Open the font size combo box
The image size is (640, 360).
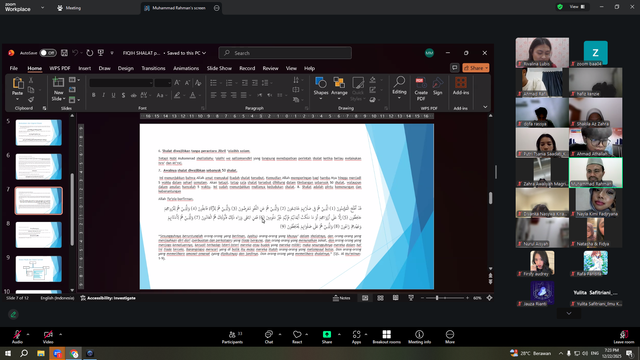tap(162, 83)
